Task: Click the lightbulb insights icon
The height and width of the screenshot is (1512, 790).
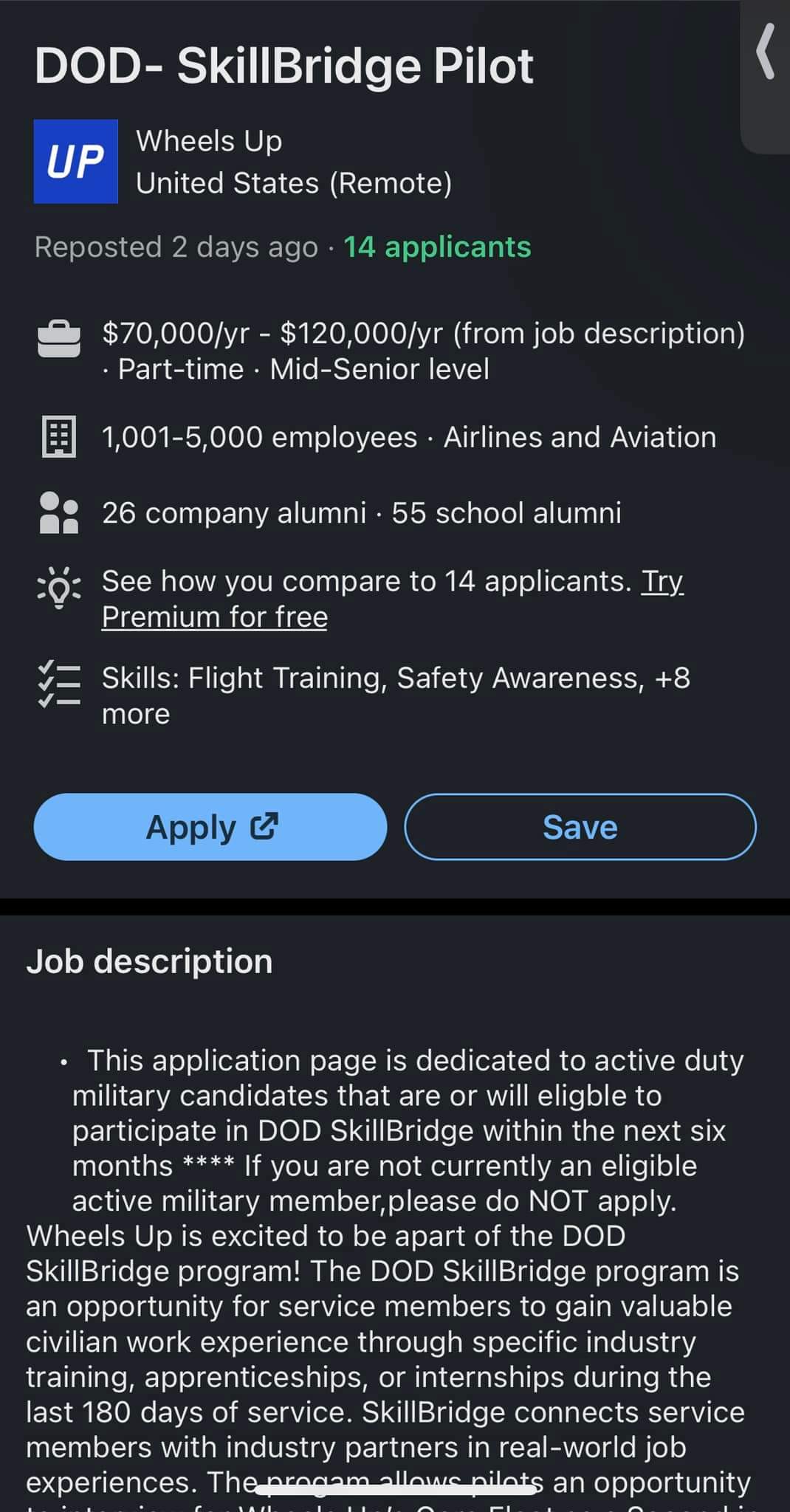Action: (x=58, y=588)
